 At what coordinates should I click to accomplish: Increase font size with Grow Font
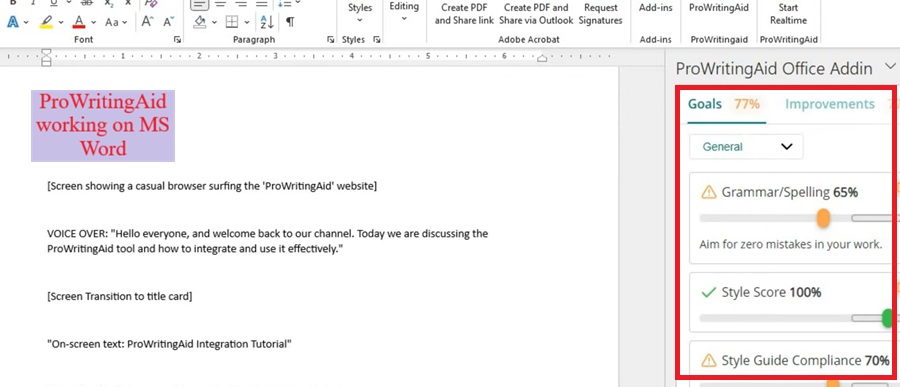[x=147, y=22]
